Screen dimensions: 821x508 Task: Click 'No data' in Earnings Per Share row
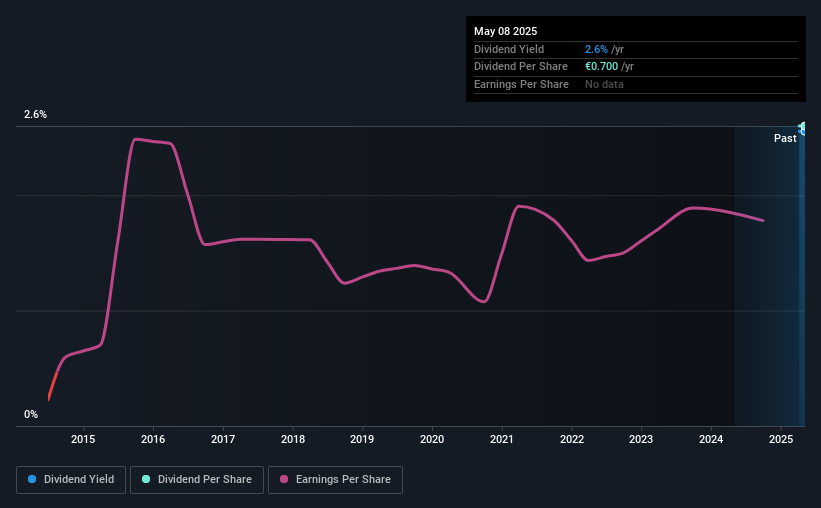point(606,84)
